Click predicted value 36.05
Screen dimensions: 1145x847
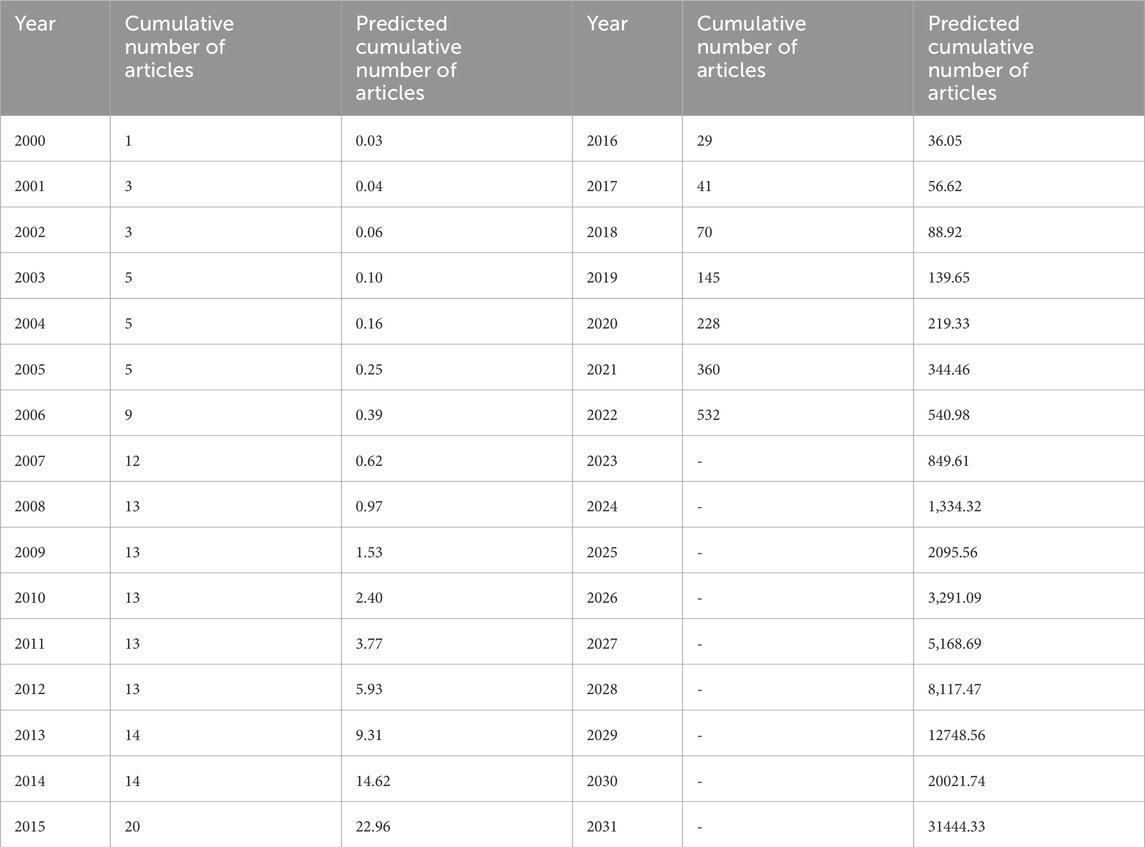tap(948, 141)
